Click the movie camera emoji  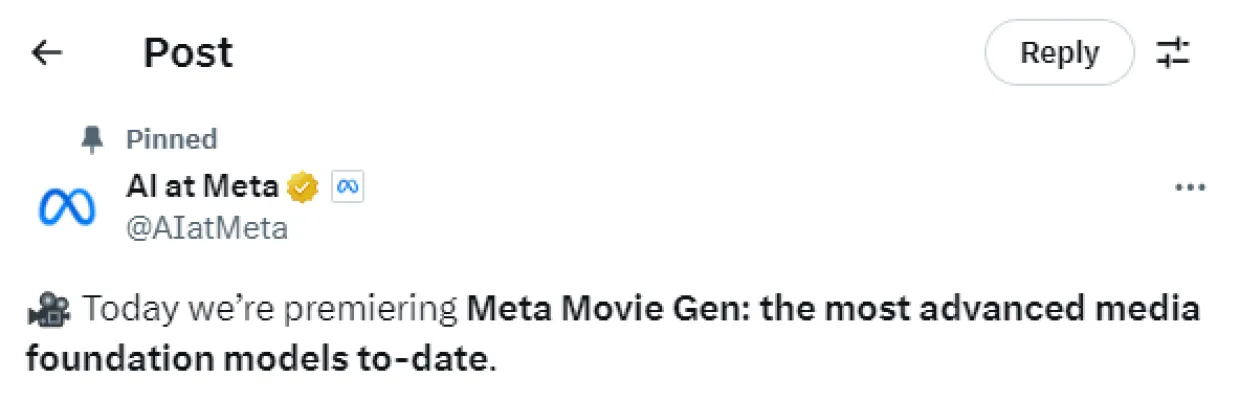48,310
